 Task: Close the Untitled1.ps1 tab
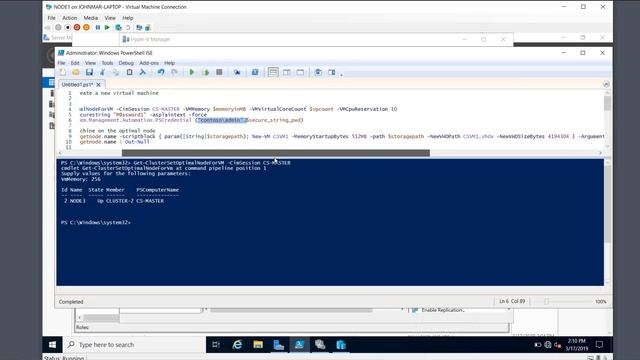point(98,84)
